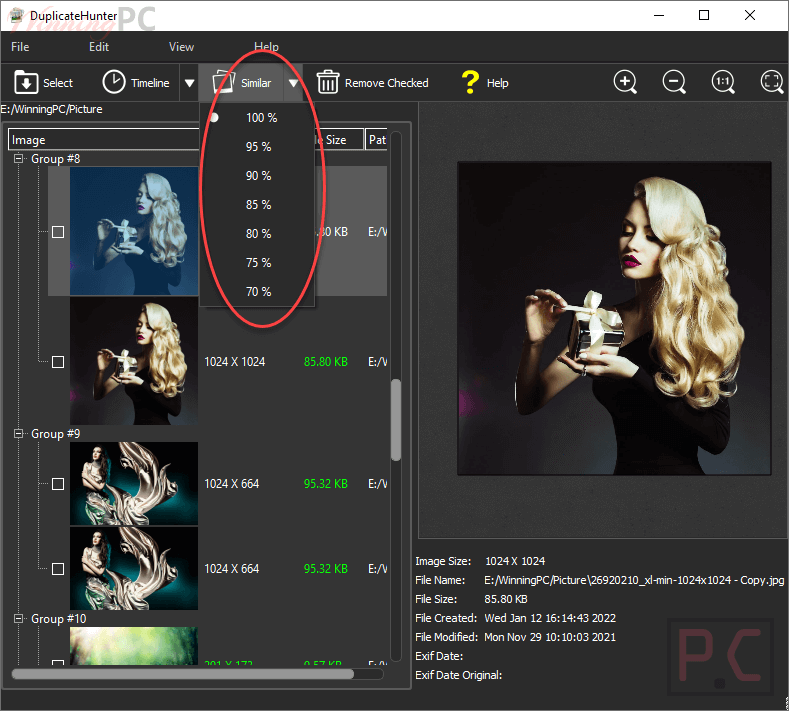Check the blue-tinted image in Group #8
Screen dimensions: 789x711
point(58,232)
